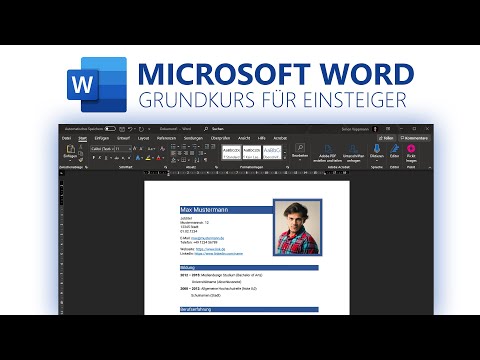480x360 pixels.
Task: Click the Clear Formatting icon
Action: [163, 149]
